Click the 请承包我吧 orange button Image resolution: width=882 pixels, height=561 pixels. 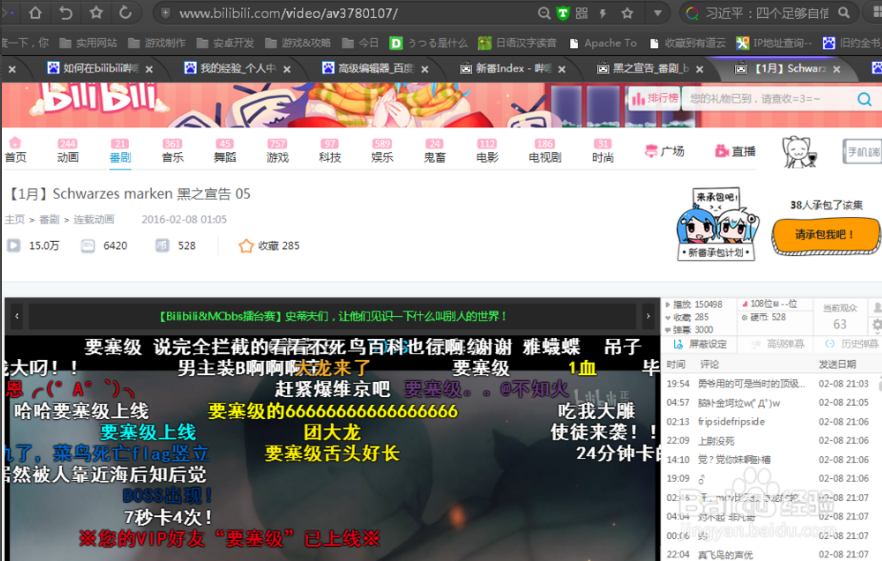point(825,235)
